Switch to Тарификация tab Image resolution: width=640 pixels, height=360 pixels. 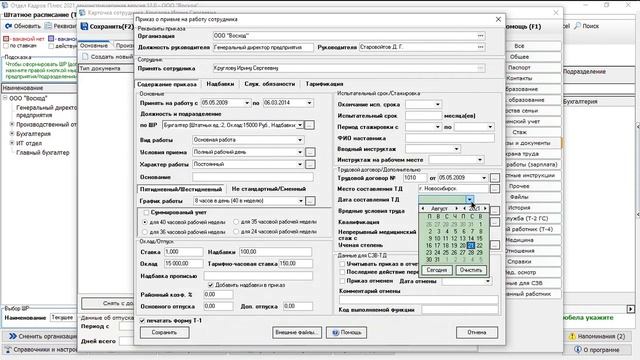(324, 84)
